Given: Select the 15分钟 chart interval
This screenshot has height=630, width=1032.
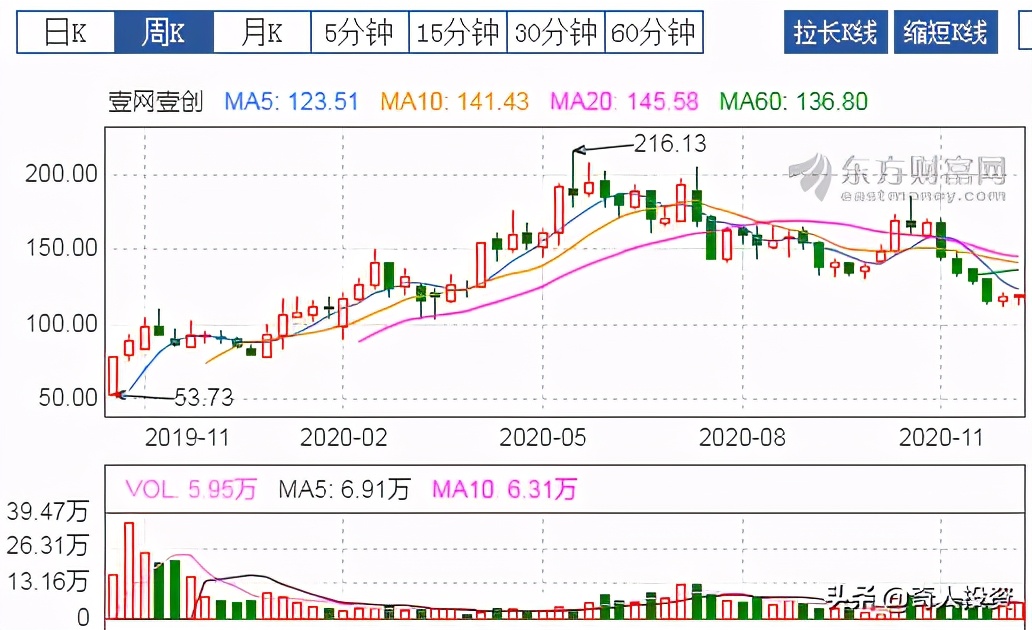Looking at the screenshot, I should (x=456, y=32).
